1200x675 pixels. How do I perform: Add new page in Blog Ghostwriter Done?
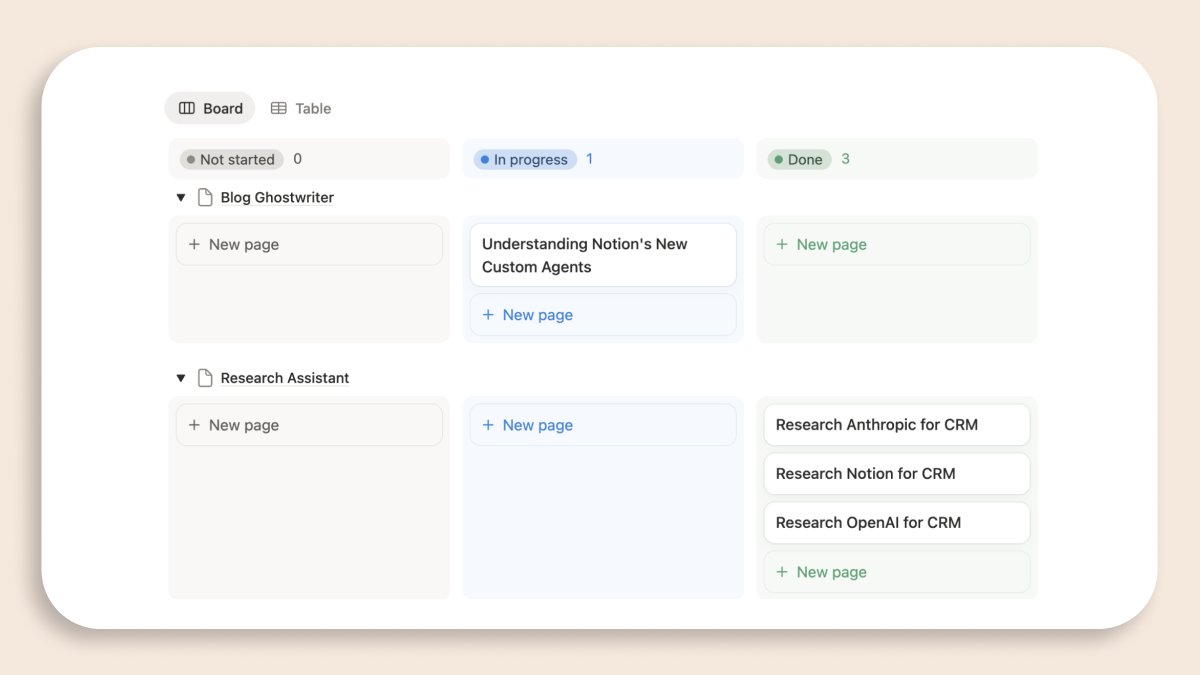897,244
